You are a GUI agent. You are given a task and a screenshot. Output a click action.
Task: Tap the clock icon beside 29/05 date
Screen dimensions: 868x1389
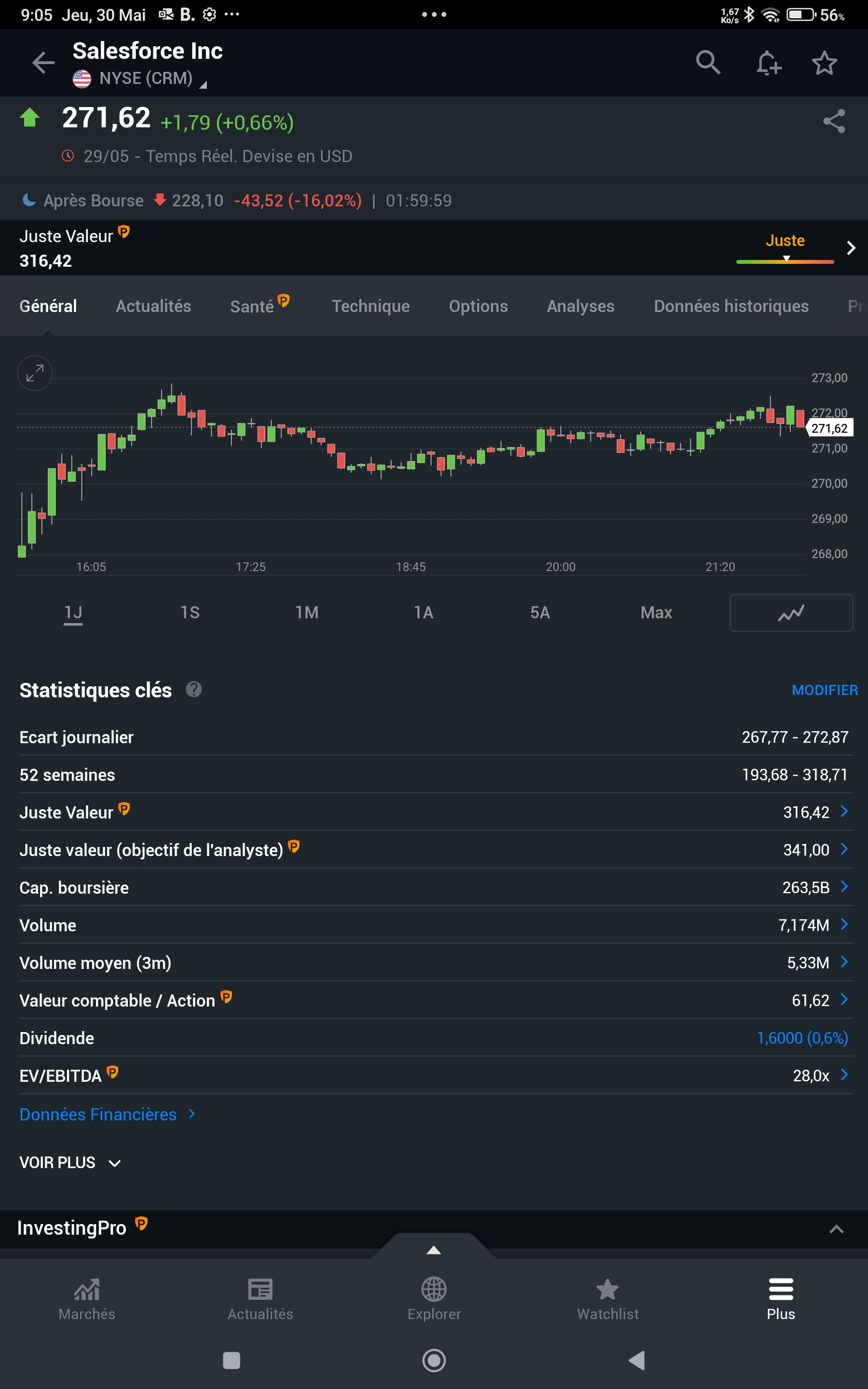coord(68,156)
